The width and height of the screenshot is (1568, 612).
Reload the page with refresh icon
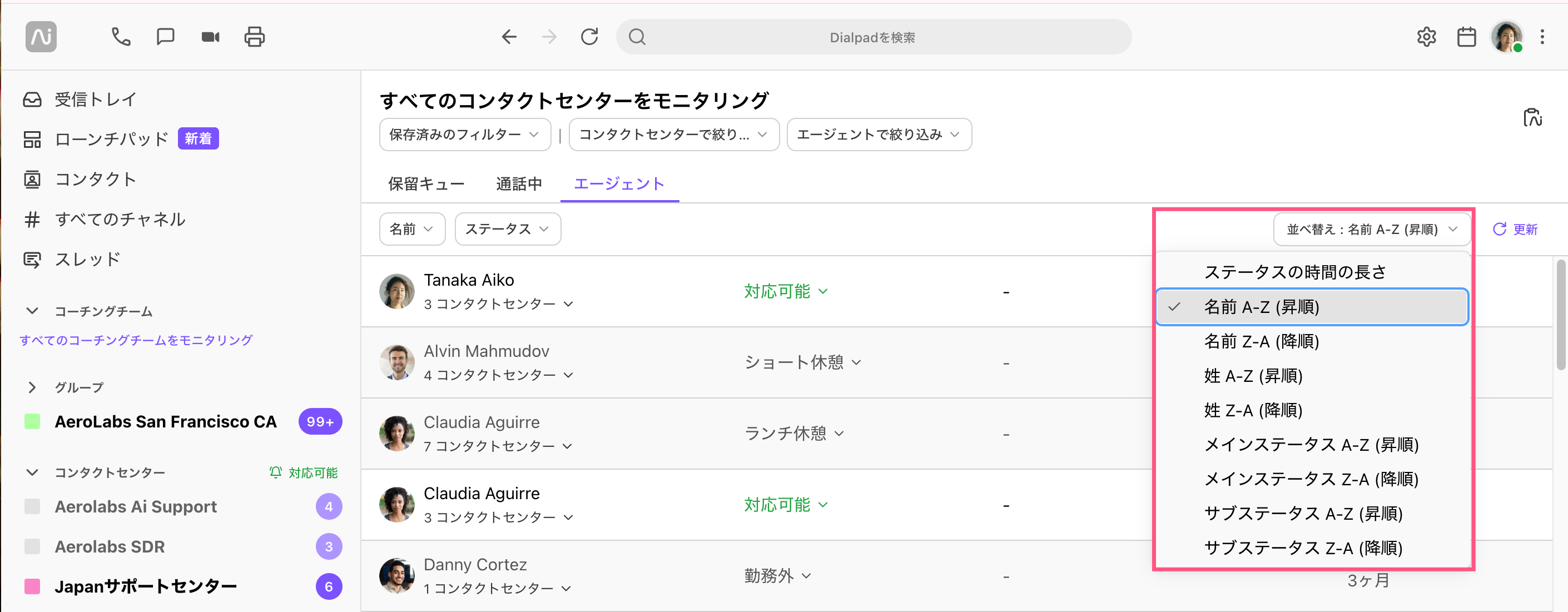(x=589, y=37)
